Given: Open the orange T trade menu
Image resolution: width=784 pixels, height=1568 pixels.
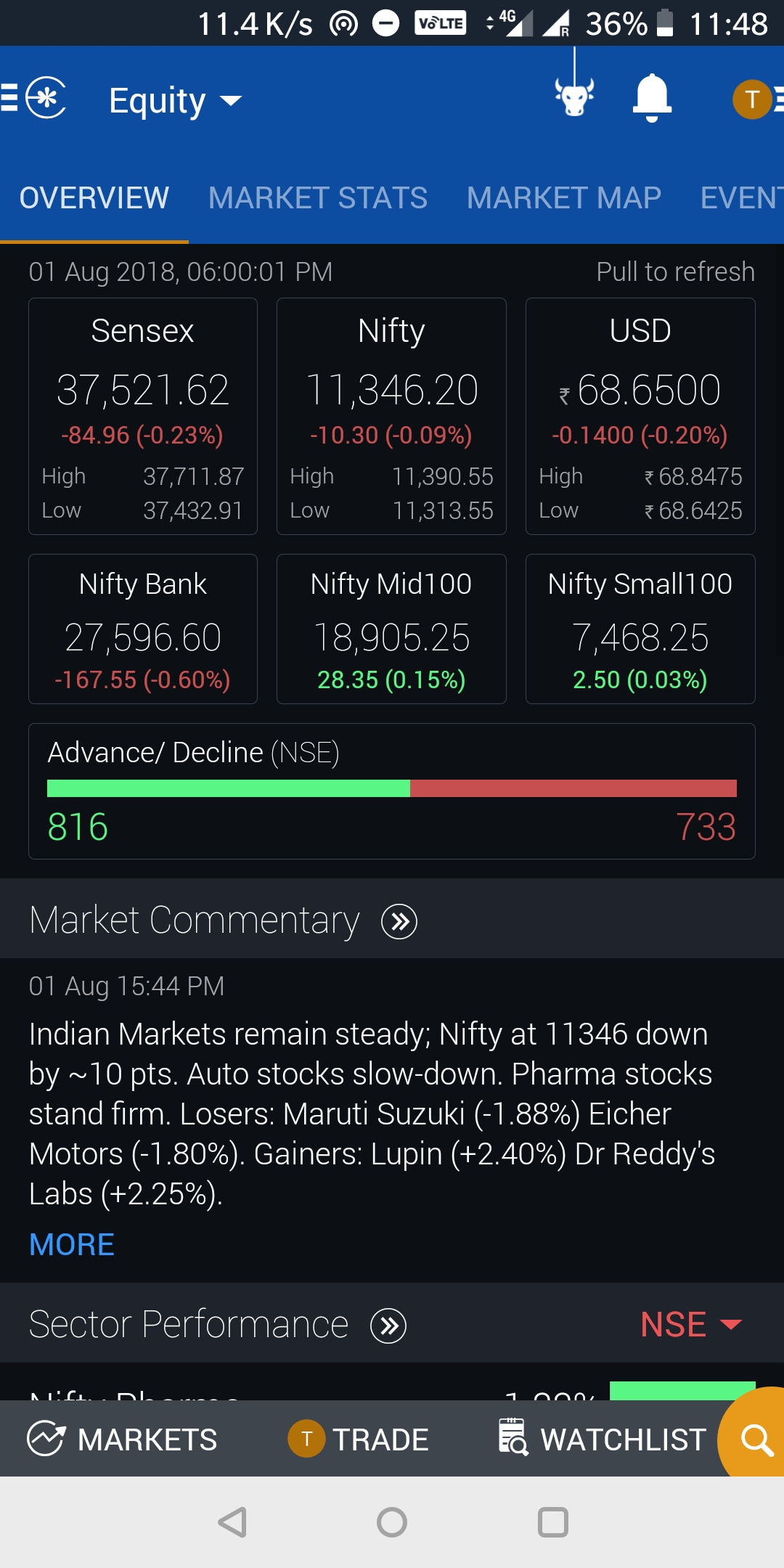Looking at the screenshot, I should click(756, 99).
